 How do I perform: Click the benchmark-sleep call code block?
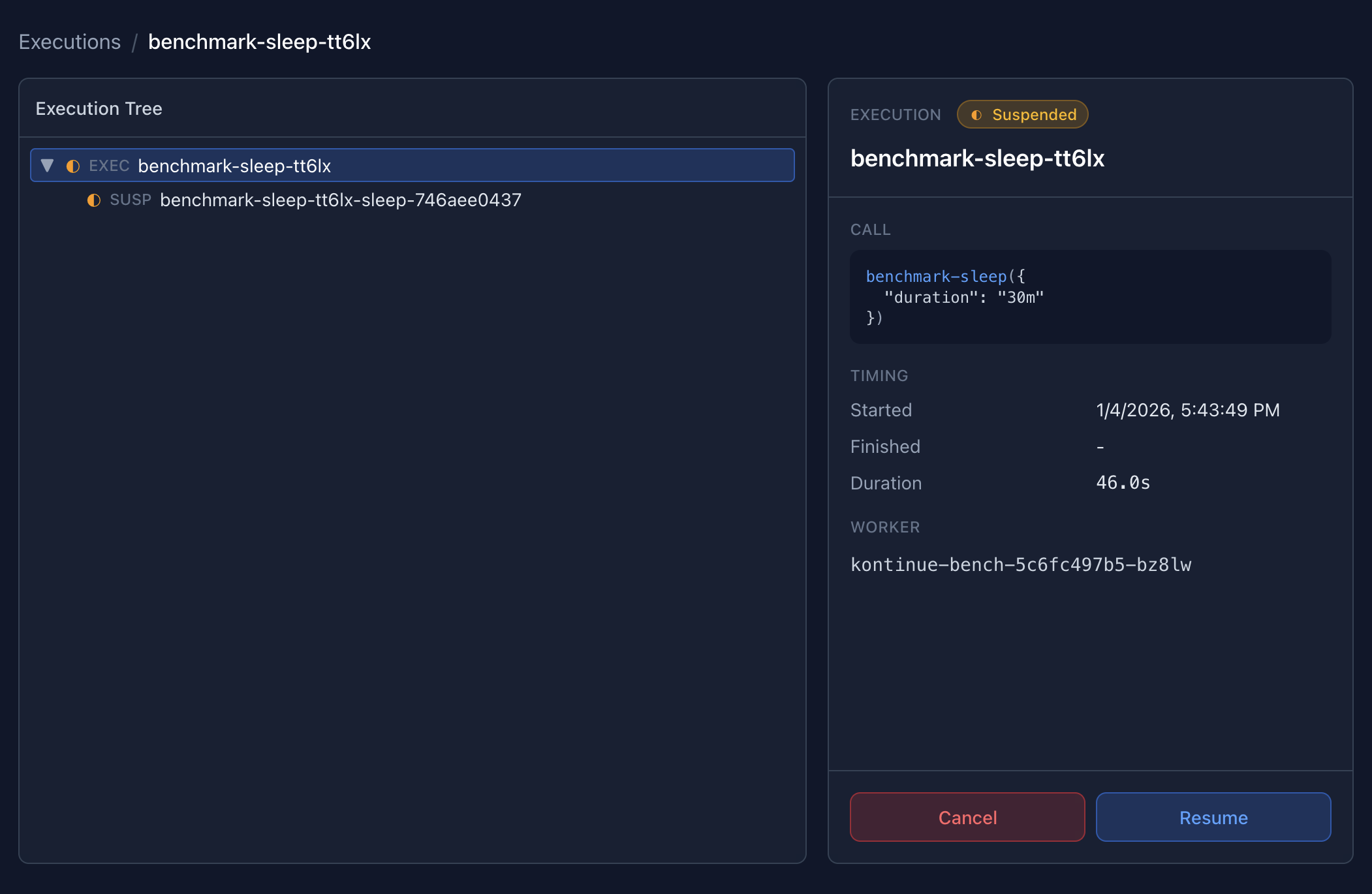pyautogui.click(x=1090, y=297)
